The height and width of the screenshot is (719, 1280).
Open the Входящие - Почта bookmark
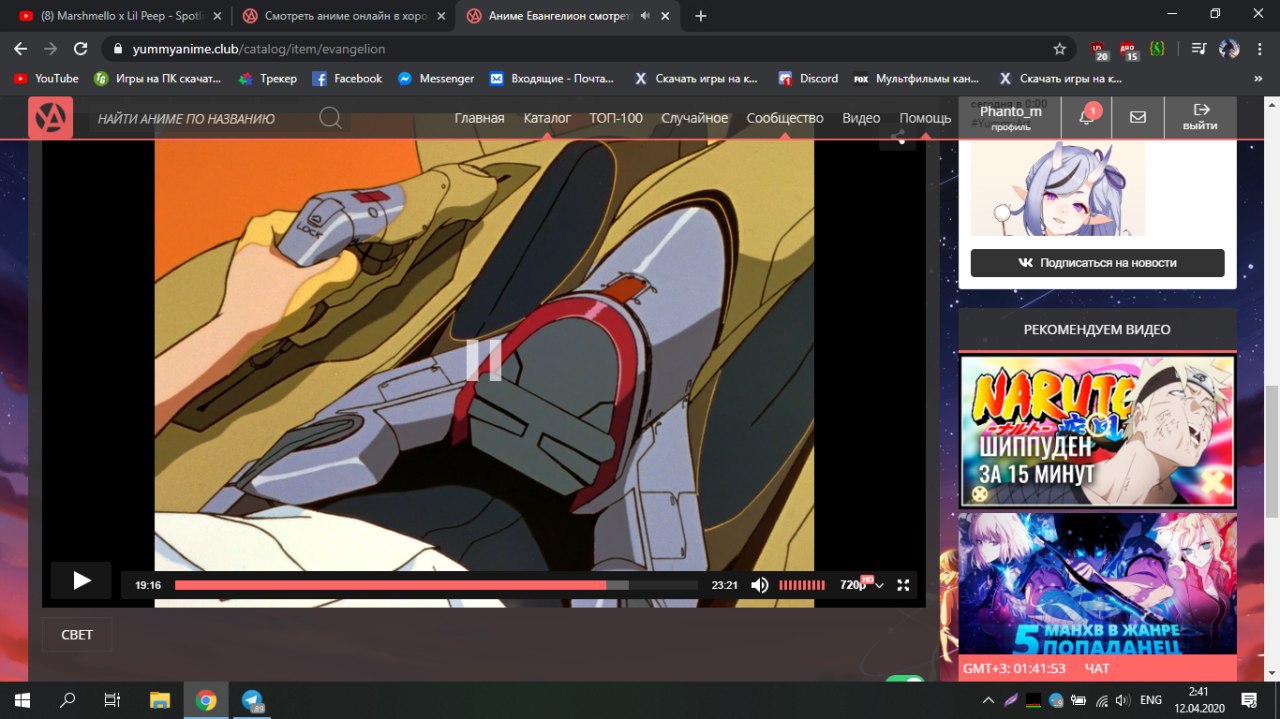[551, 78]
